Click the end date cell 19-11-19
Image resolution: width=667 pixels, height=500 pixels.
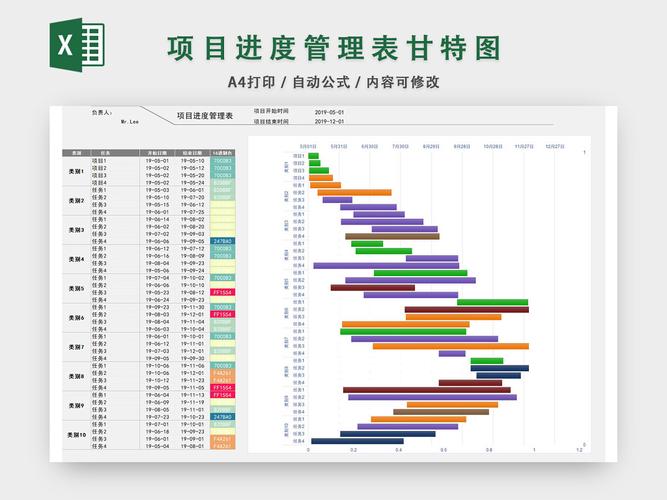pyautogui.click(x=193, y=403)
